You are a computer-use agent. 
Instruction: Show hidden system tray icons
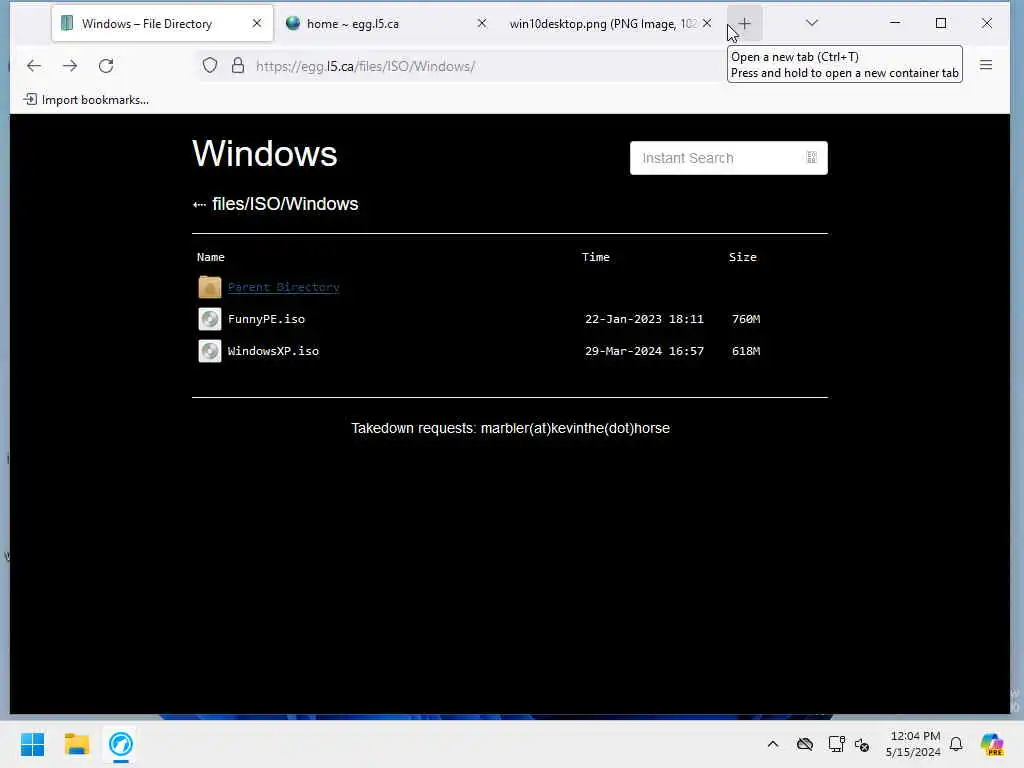(x=773, y=744)
